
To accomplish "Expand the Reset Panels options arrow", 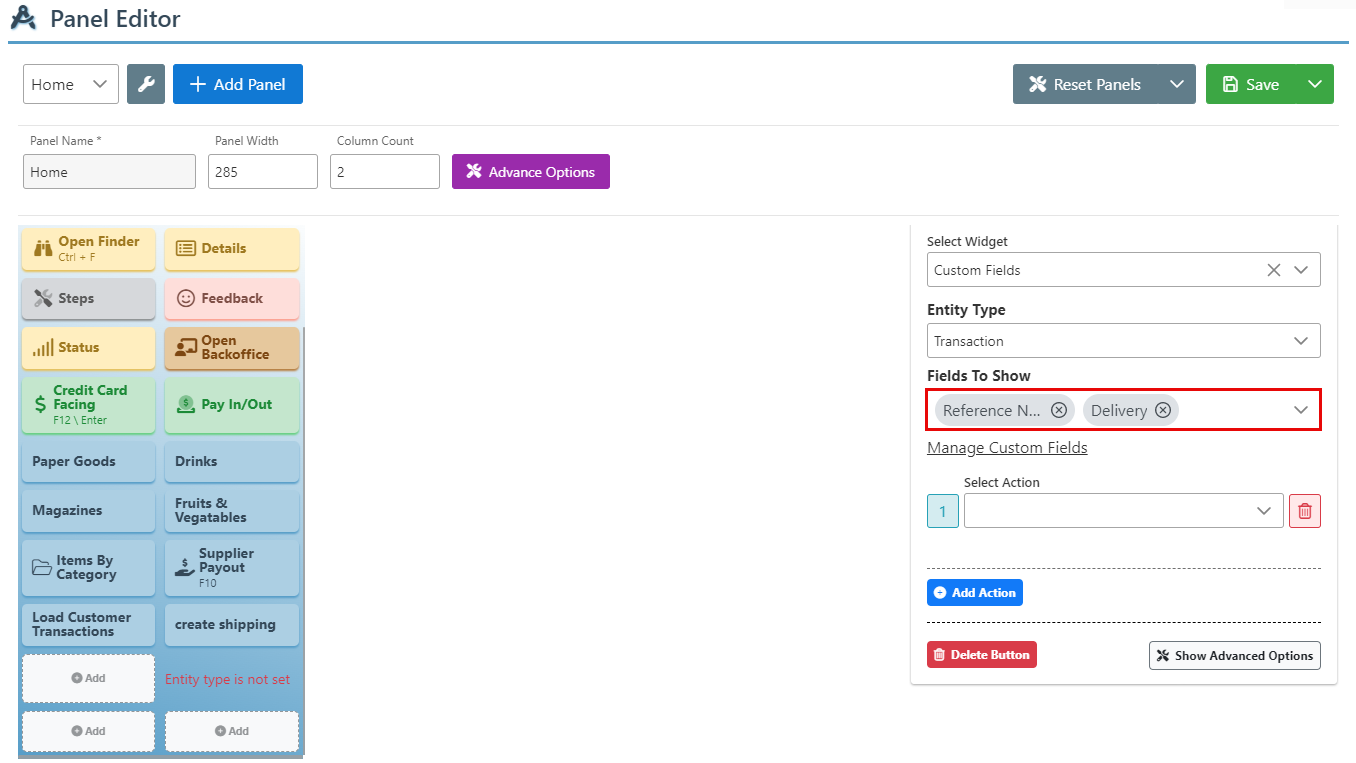I will 1176,85.
